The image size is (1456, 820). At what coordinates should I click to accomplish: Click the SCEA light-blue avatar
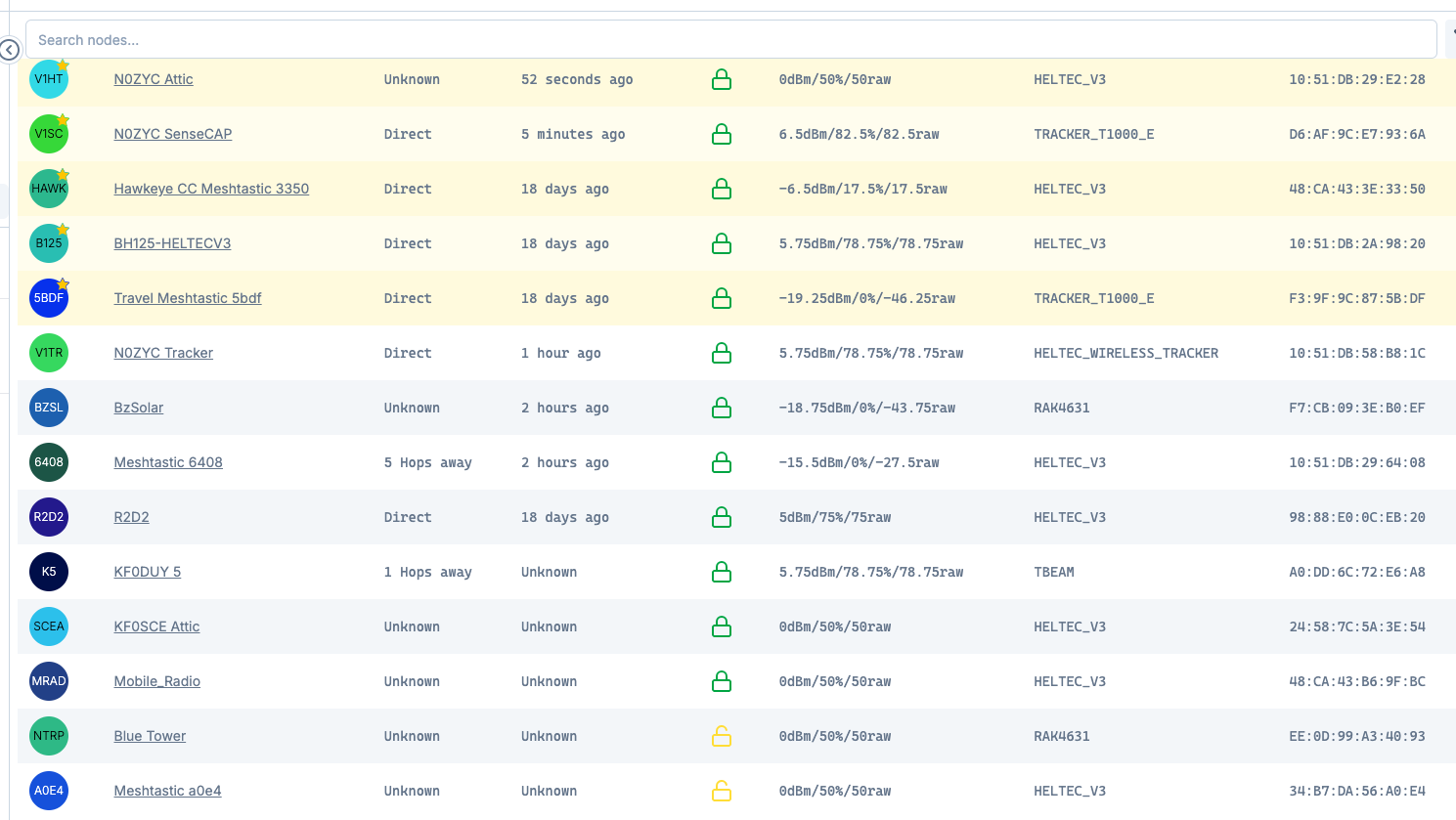coord(48,626)
